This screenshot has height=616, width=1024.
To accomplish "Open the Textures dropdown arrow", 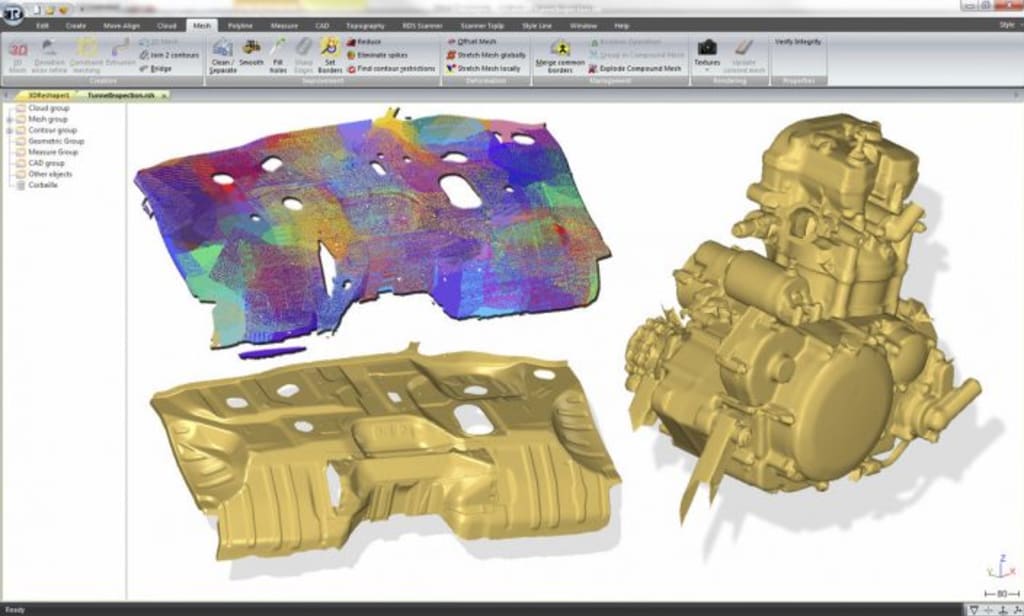I will click(708, 68).
